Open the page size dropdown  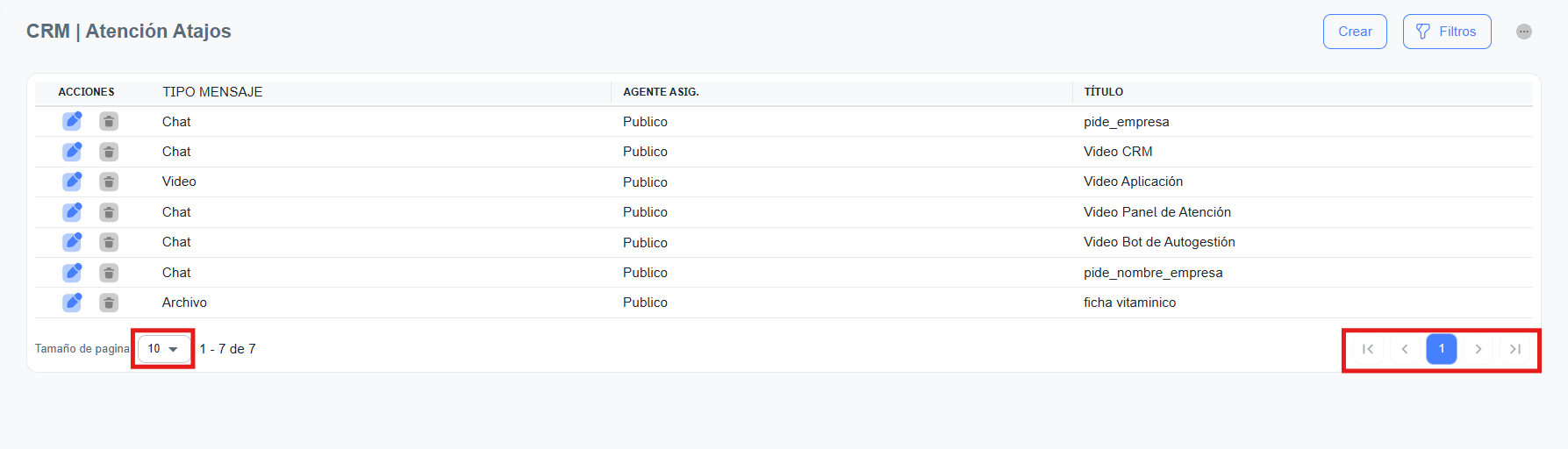pos(164,349)
